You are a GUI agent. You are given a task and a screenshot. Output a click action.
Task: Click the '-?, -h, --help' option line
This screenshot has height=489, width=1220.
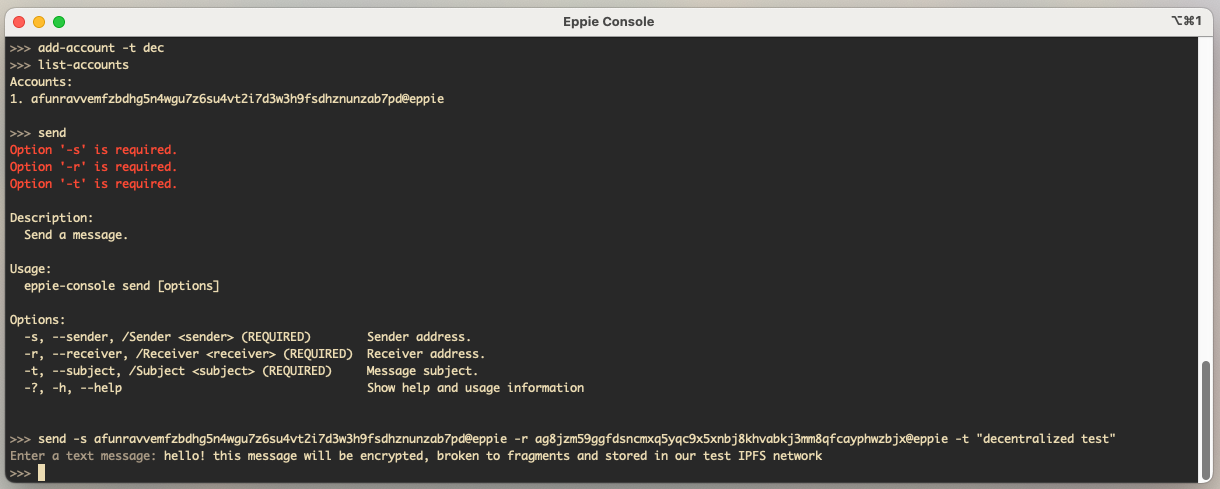(x=303, y=388)
